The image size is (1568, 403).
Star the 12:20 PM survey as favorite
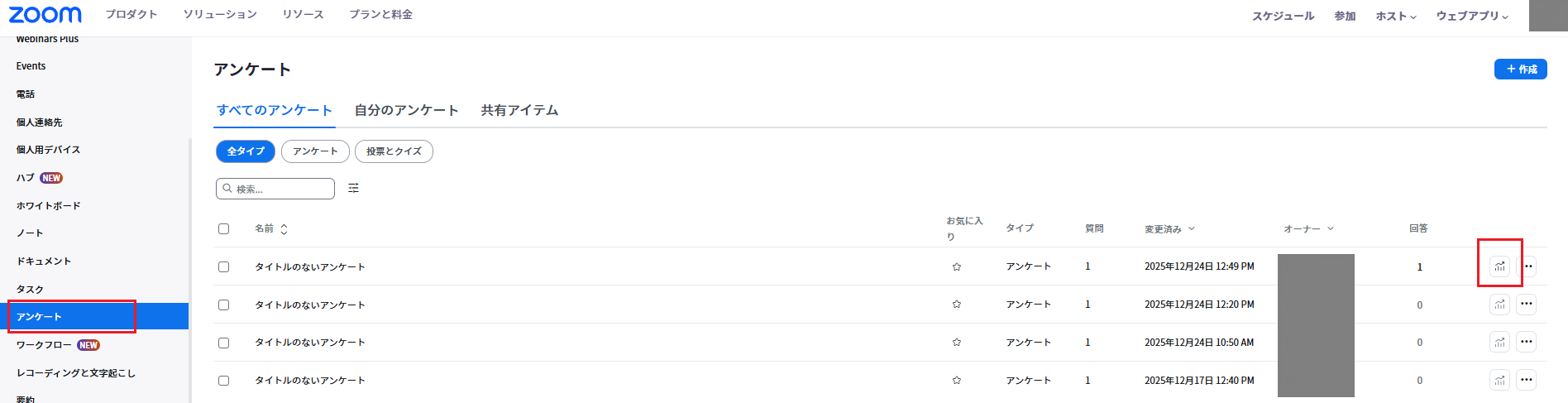(x=957, y=305)
